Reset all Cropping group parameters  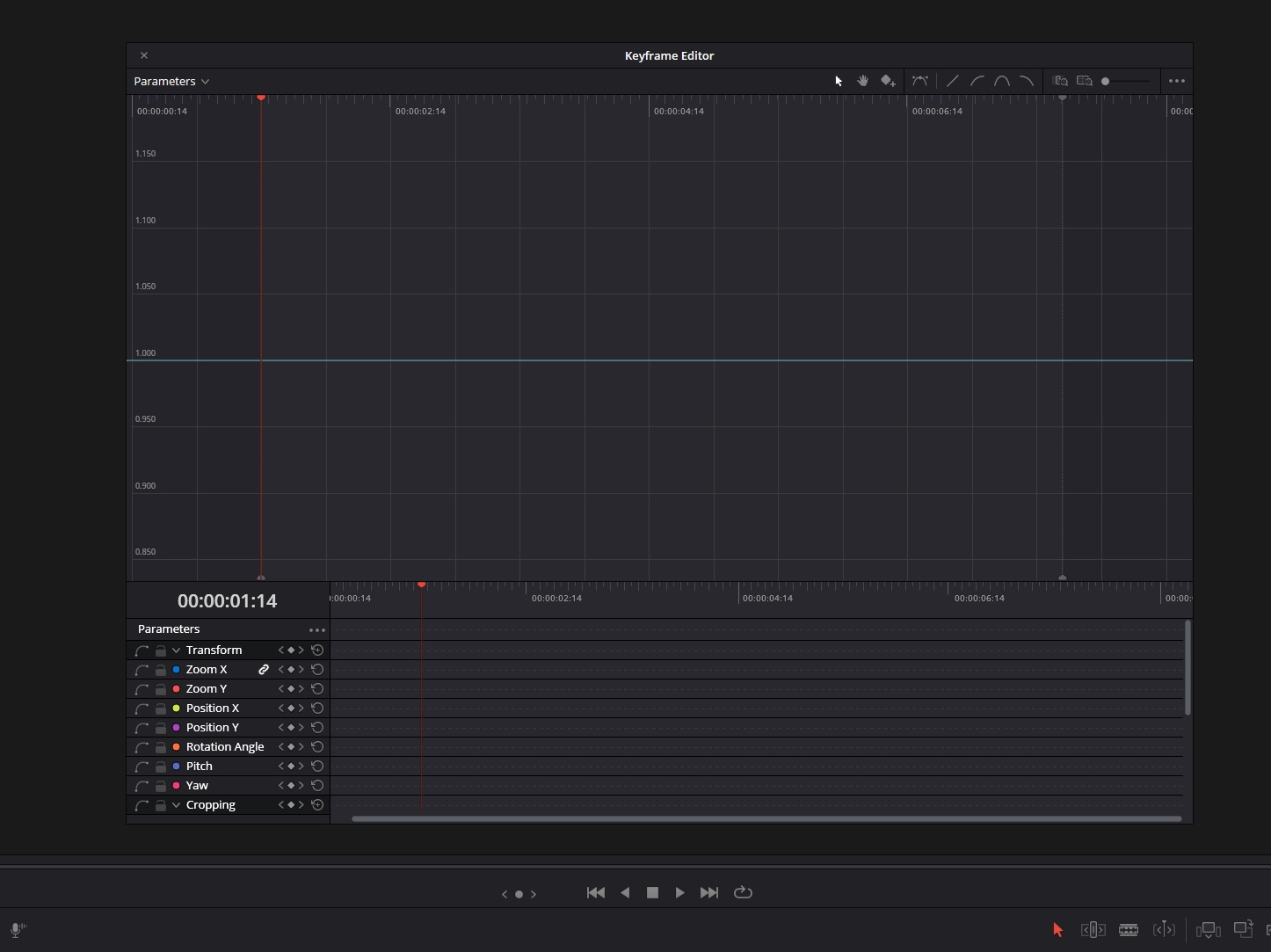[317, 805]
